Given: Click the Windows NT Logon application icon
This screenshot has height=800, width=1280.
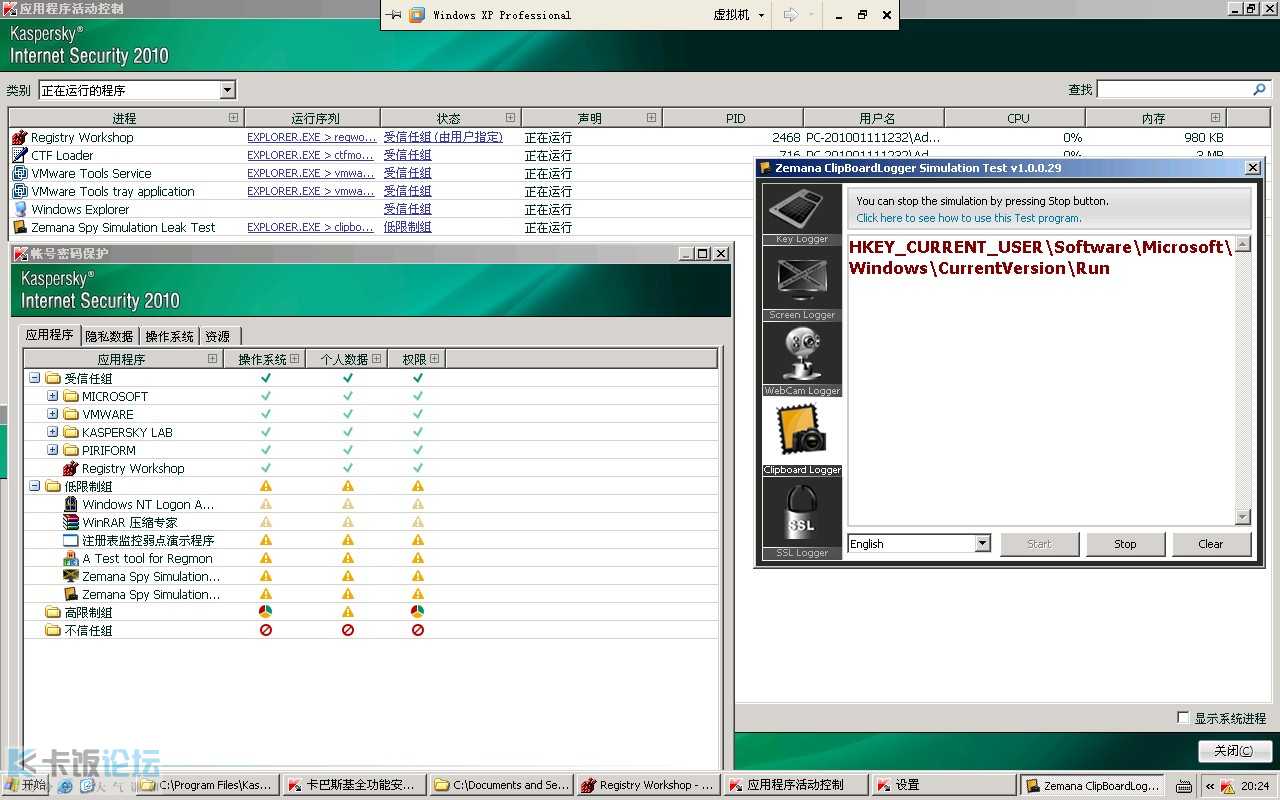Looking at the screenshot, I should pos(70,504).
